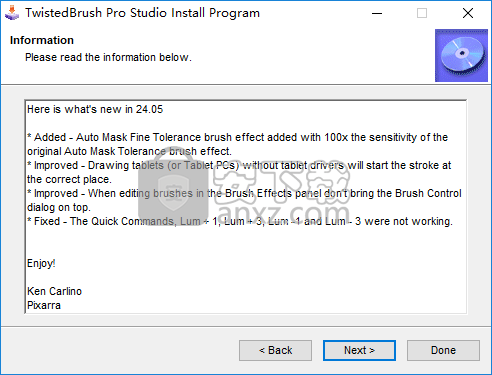
Task: Click the window title text
Action: click(142, 13)
